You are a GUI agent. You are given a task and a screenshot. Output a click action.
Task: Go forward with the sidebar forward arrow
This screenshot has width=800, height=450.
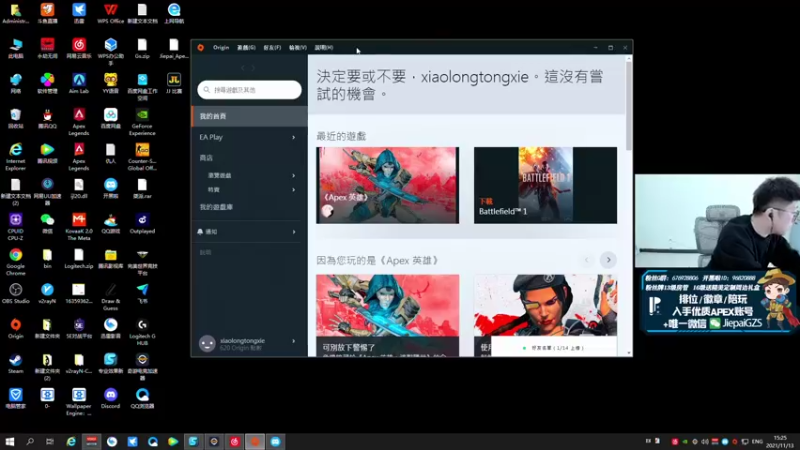point(253,68)
